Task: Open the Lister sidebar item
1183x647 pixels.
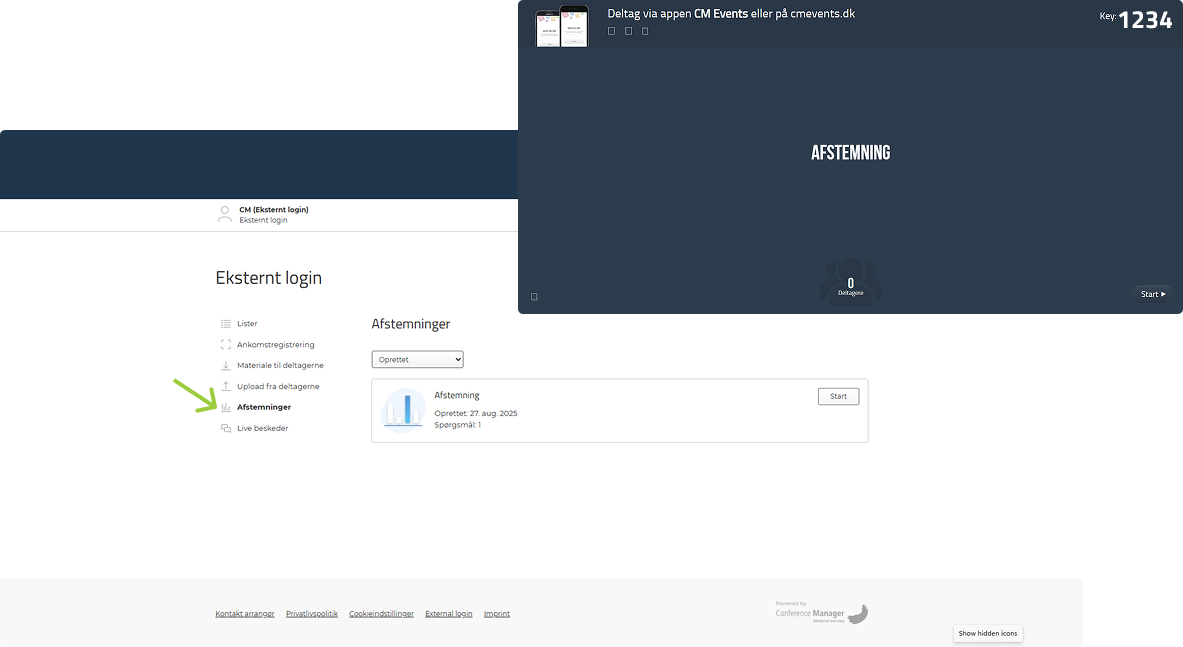Action: coord(239,324)
